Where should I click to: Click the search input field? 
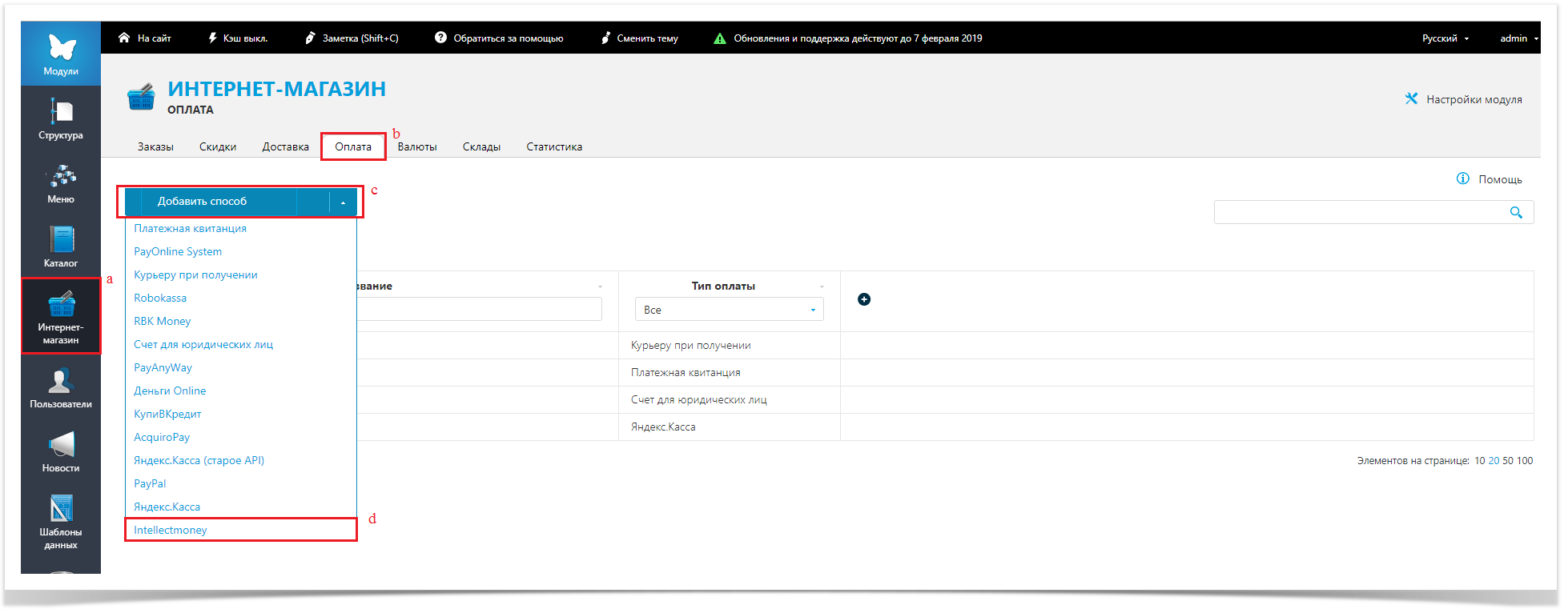(1357, 212)
